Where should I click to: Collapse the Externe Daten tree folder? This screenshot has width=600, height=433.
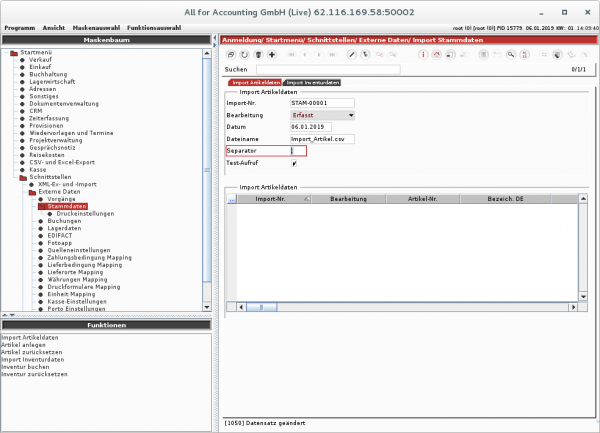tap(30, 192)
